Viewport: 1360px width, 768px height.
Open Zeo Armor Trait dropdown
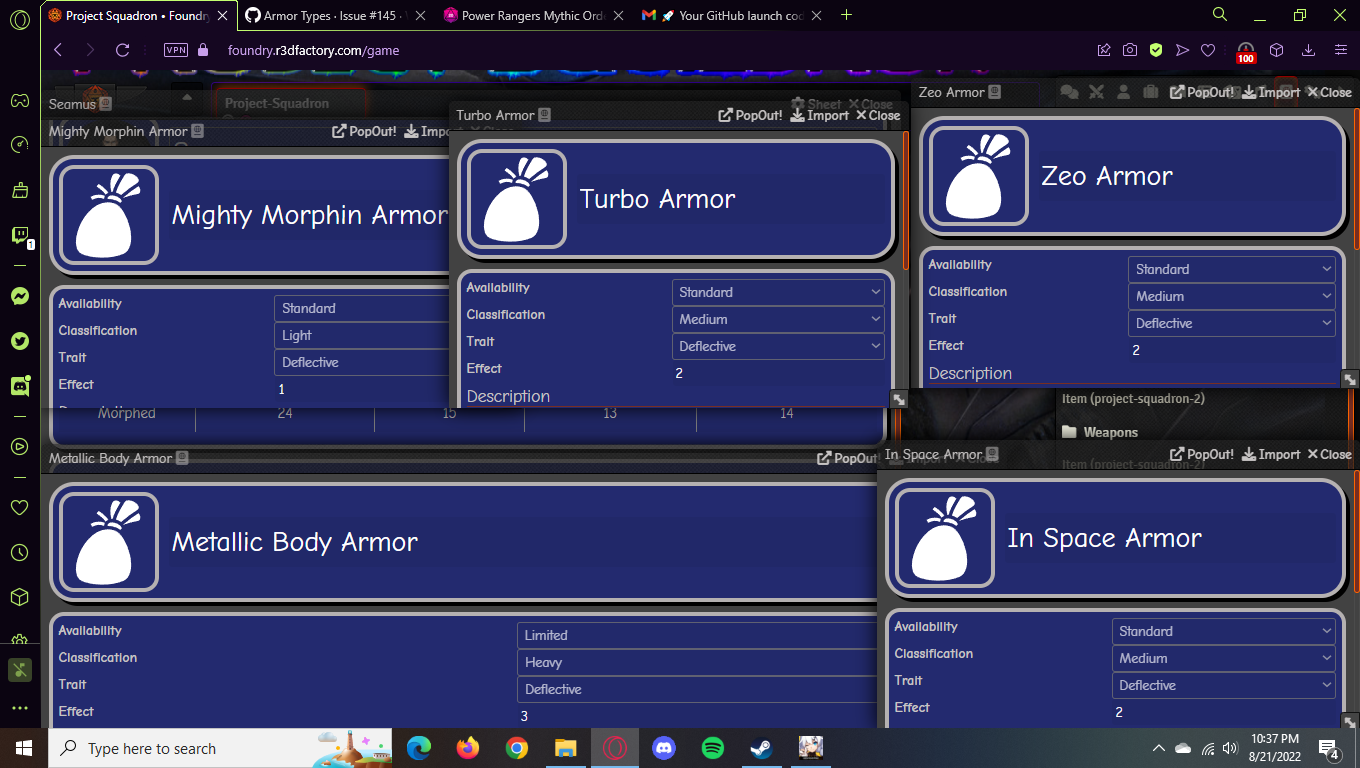[1232, 323]
